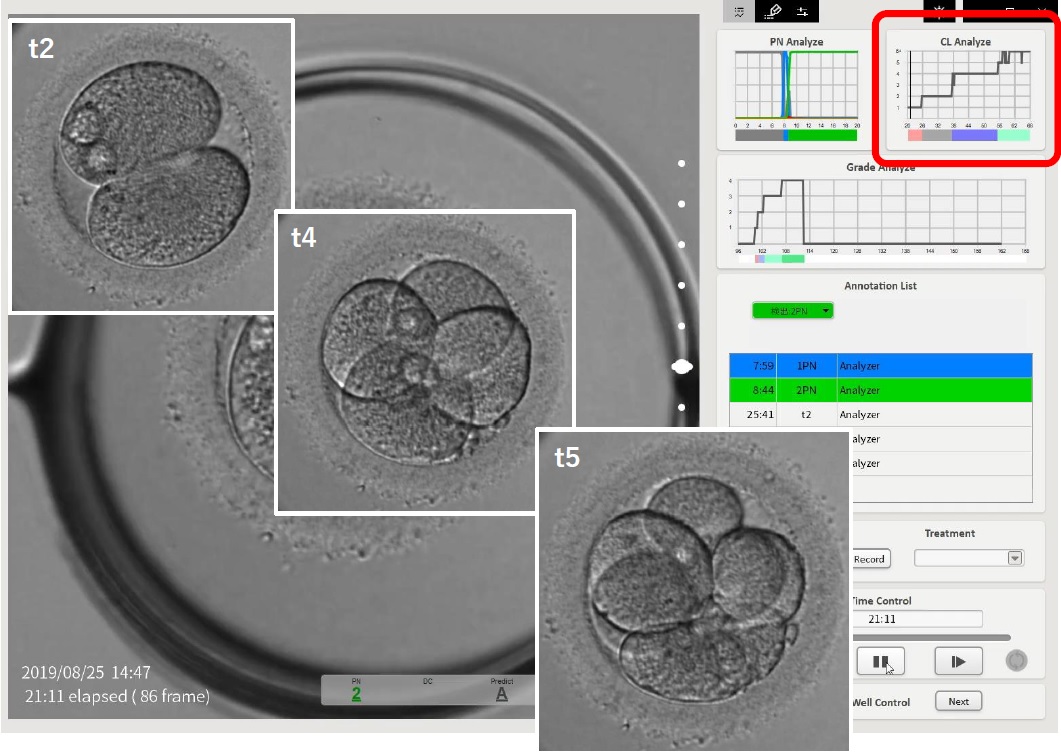Select the pen annotation tool icon

[771, 12]
